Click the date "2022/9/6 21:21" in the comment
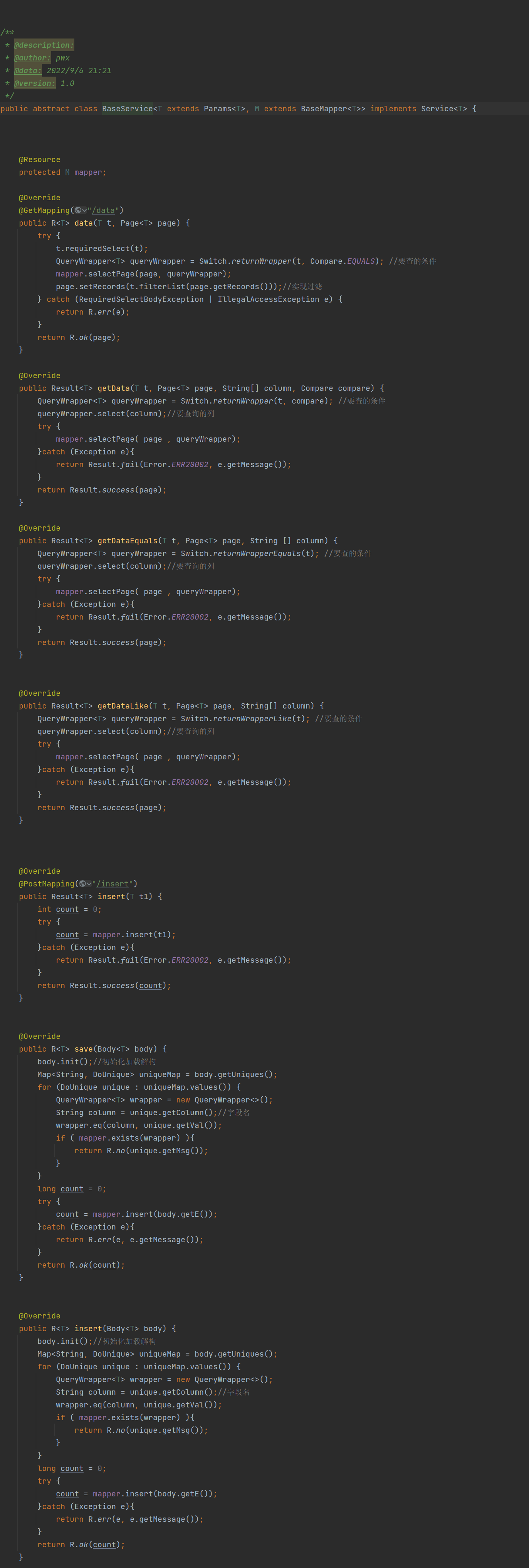The width and height of the screenshot is (529, 1568). point(79,70)
